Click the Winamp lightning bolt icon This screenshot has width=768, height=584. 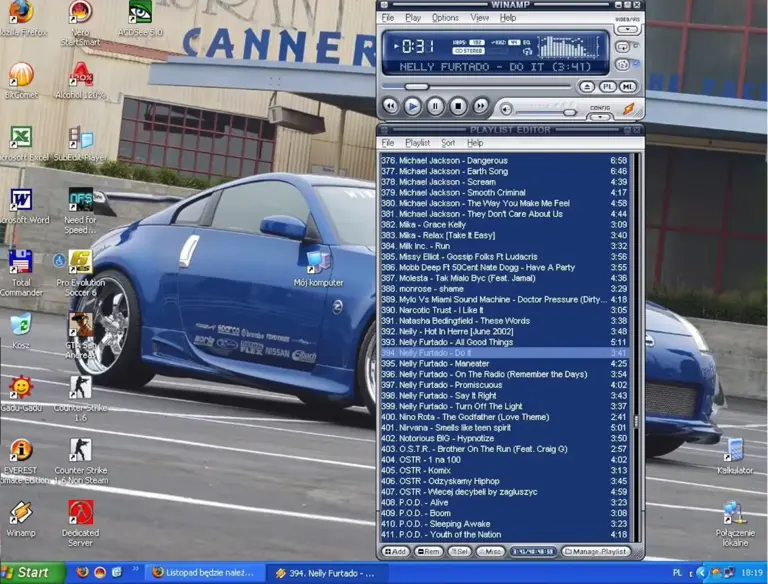point(629,109)
